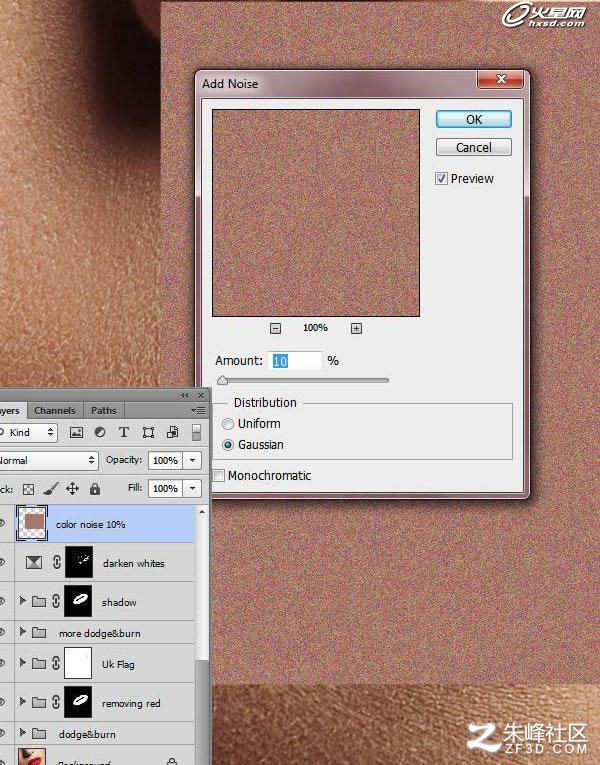
Task: Click darken whites adjustment layer icon
Action: coord(34,563)
